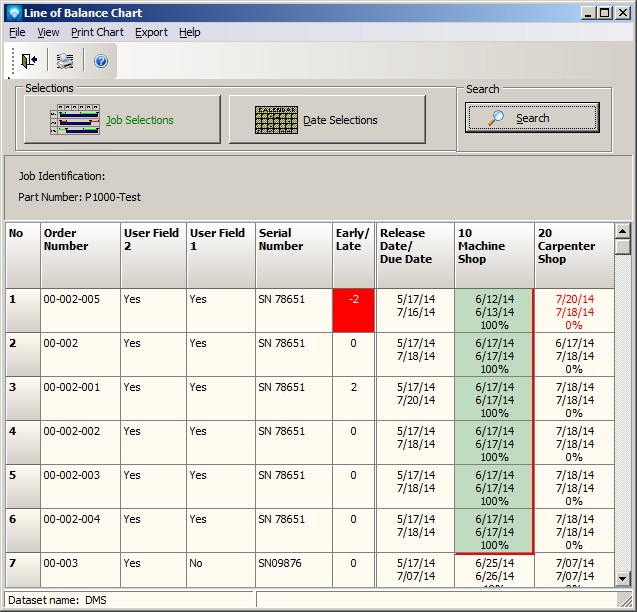Click the Search button
The width and height of the screenshot is (637, 612).
pos(532,118)
